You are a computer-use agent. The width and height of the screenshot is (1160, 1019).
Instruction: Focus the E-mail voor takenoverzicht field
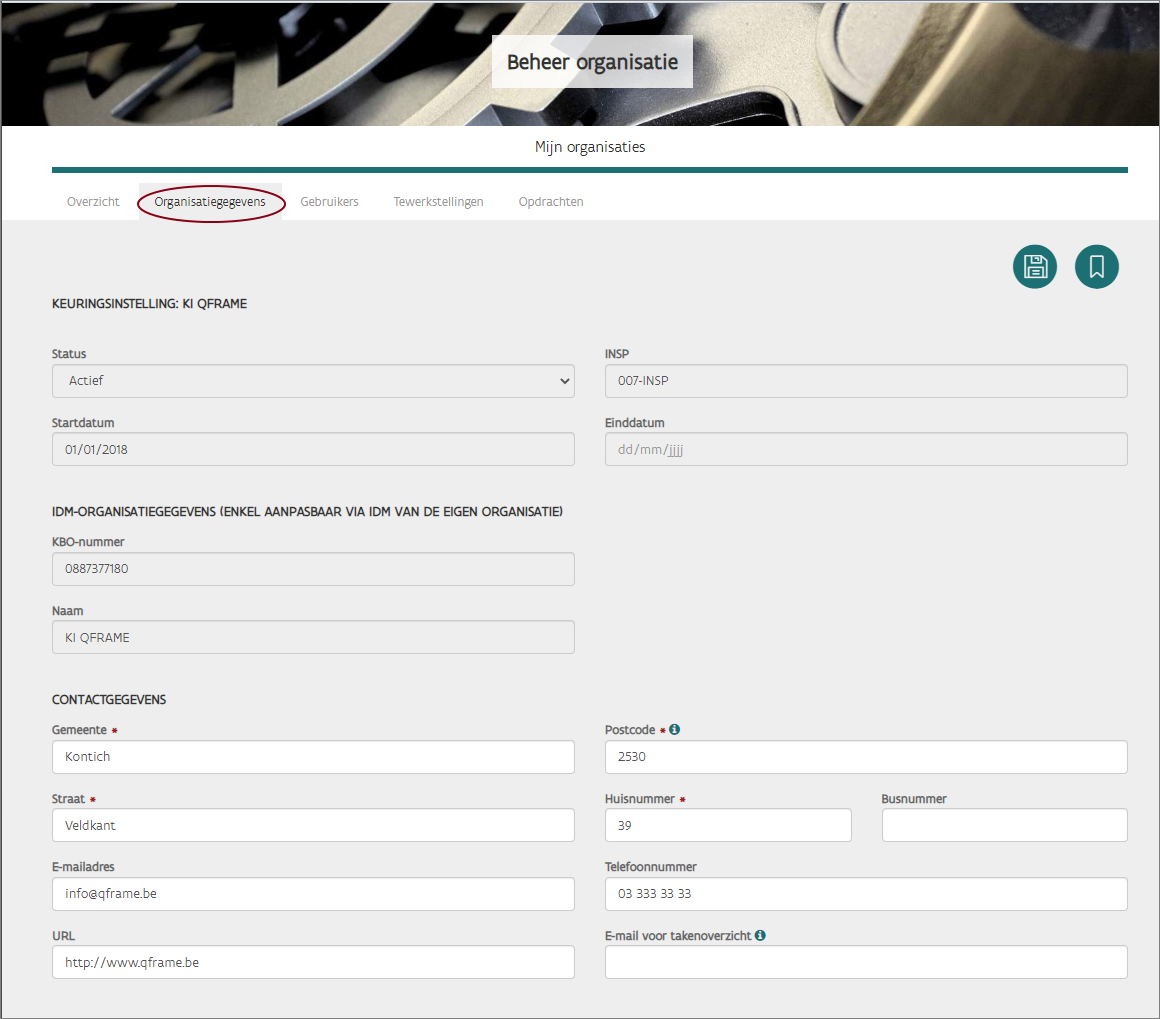click(866, 962)
